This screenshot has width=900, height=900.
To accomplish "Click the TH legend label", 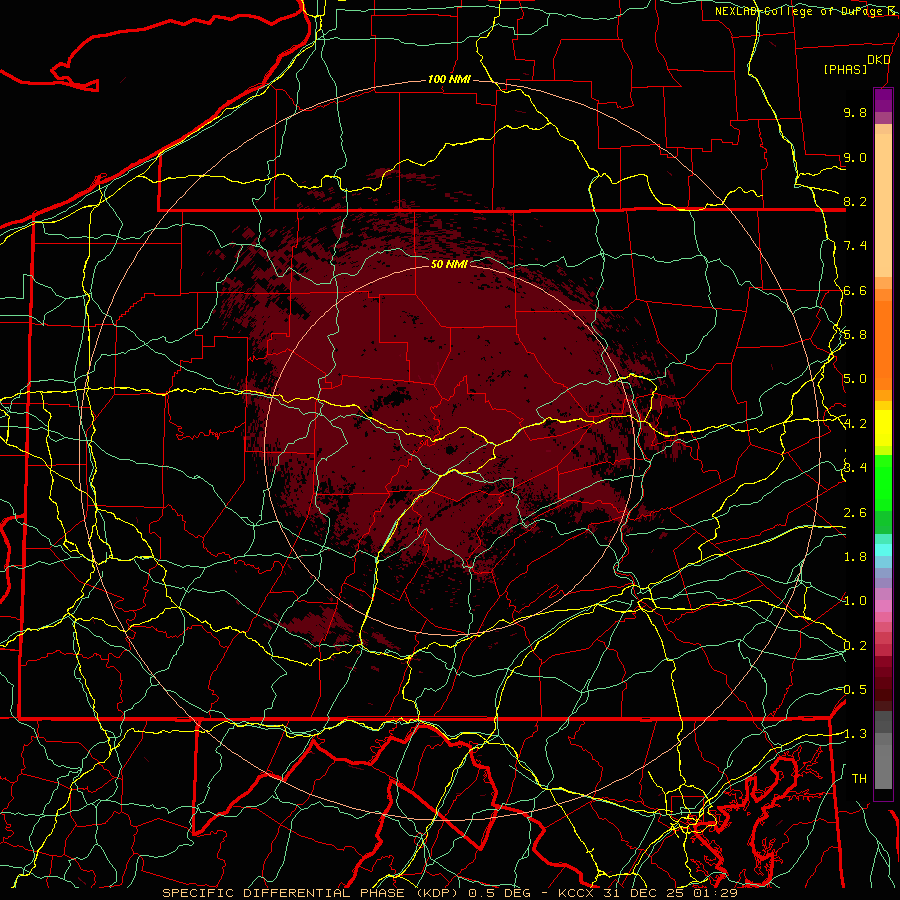I will [859, 779].
